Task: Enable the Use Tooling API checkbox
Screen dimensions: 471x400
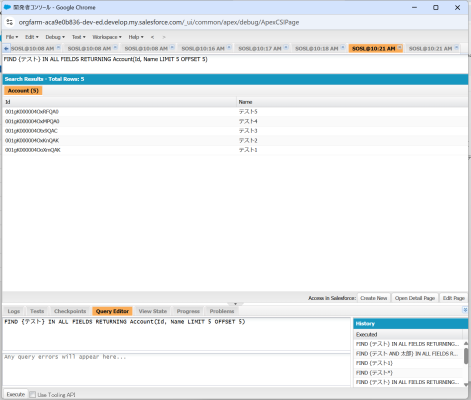Action: pos(32,395)
